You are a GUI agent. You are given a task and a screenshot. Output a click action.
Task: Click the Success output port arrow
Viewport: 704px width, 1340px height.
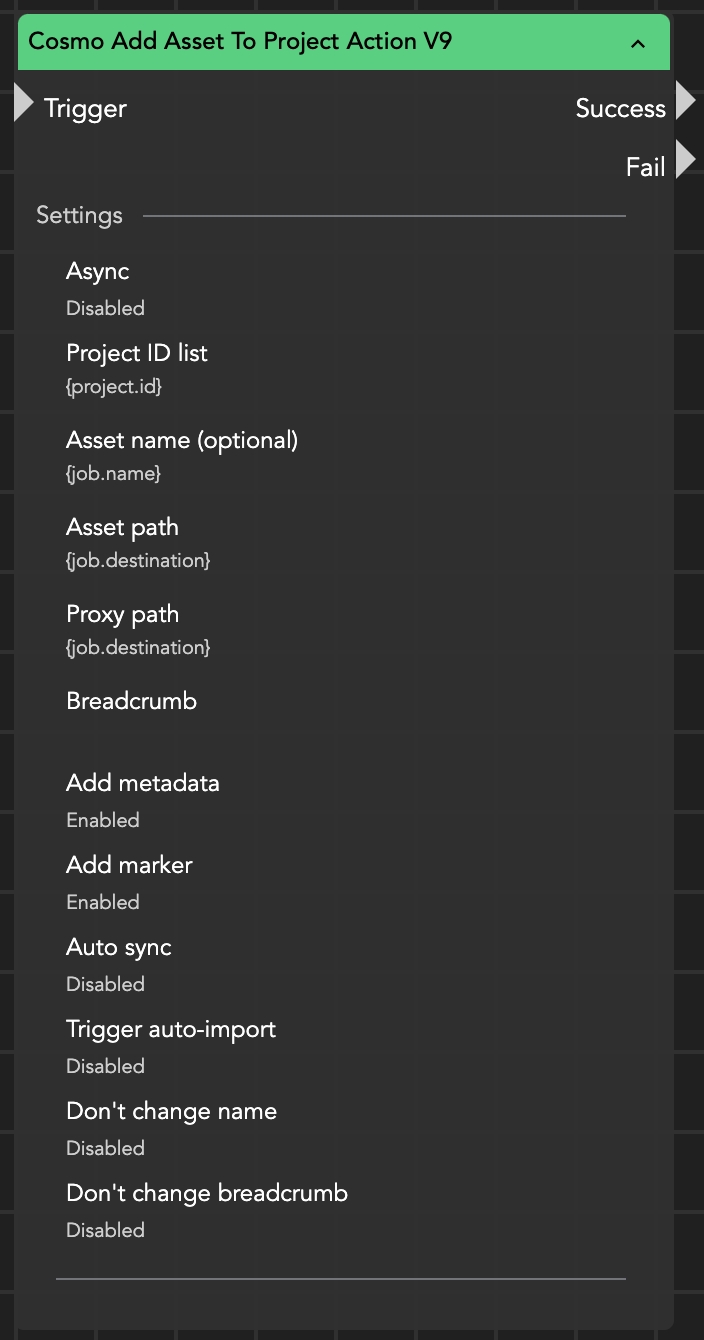pos(685,101)
